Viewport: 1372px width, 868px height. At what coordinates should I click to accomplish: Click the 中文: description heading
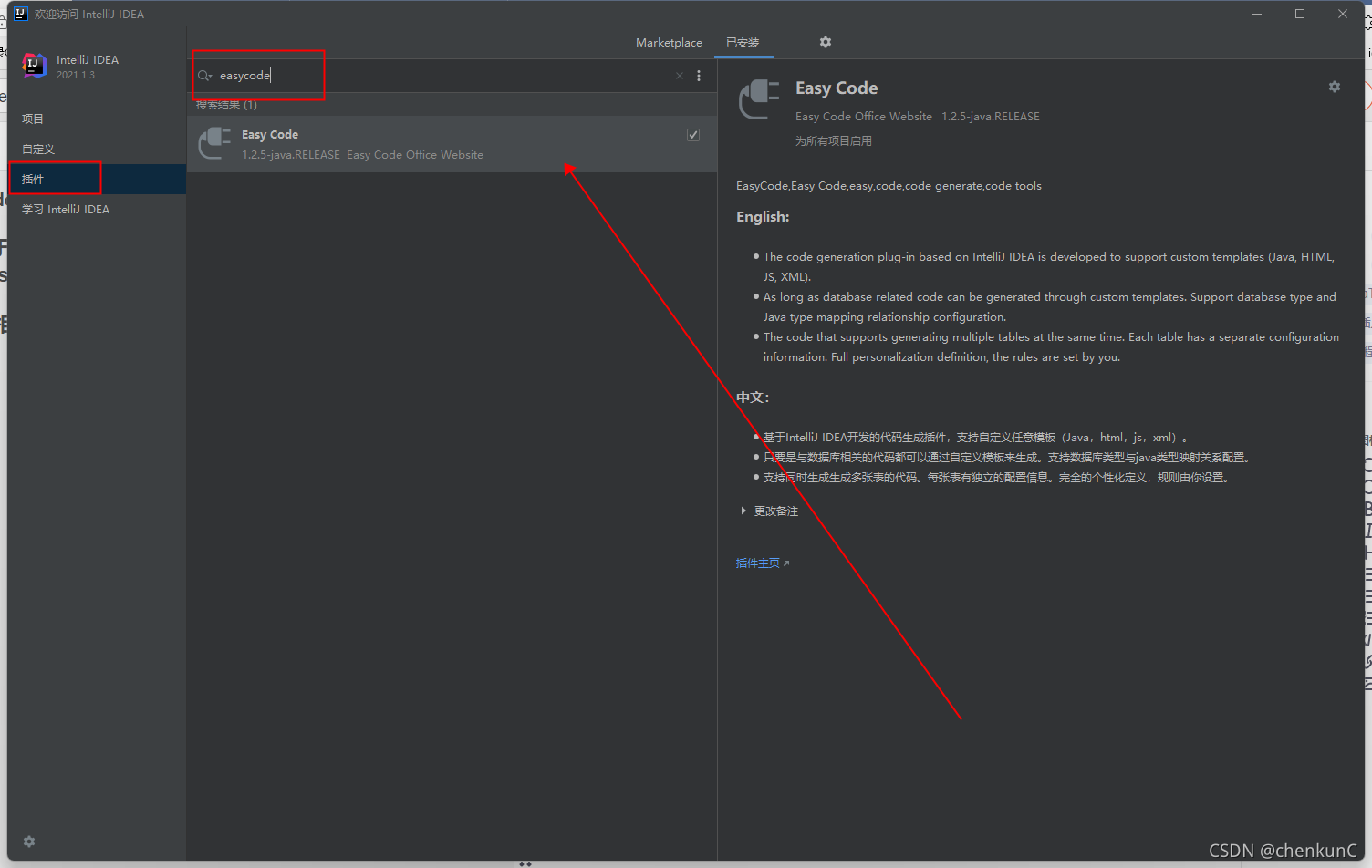(753, 398)
